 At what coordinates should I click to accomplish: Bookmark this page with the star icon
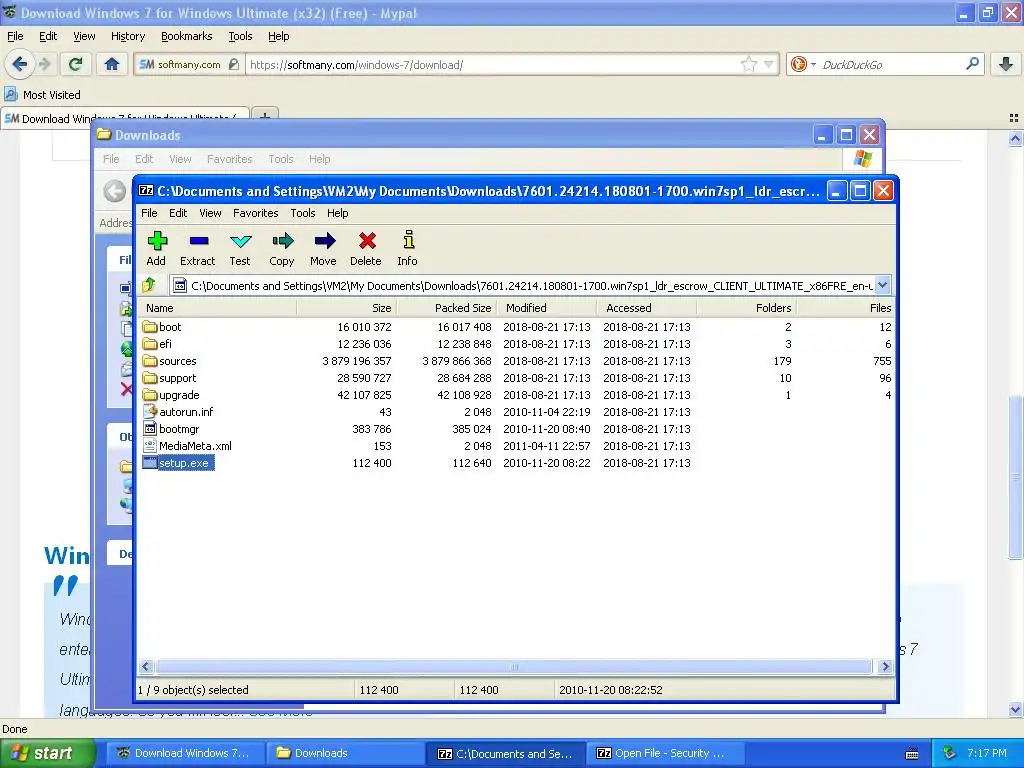click(748, 64)
